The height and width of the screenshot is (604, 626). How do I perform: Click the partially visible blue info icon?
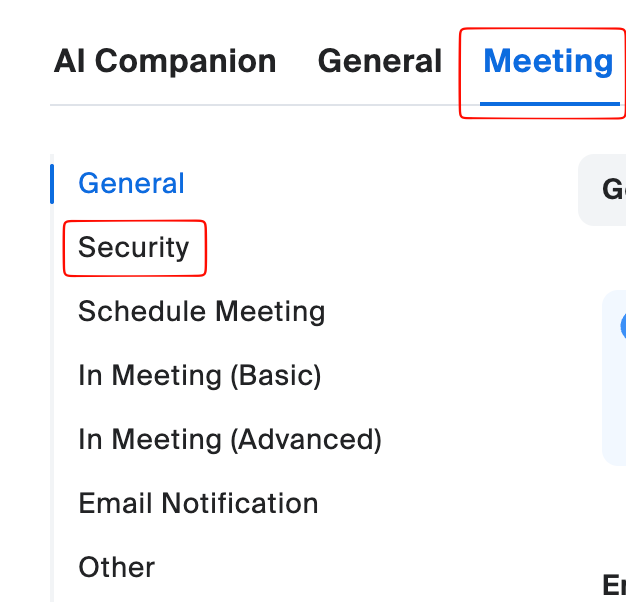click(622, 326)
